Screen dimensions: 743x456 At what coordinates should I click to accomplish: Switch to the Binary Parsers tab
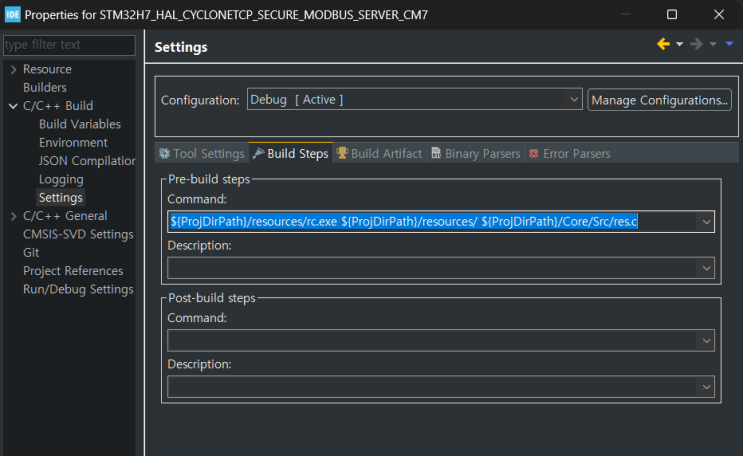coord(476,153)
